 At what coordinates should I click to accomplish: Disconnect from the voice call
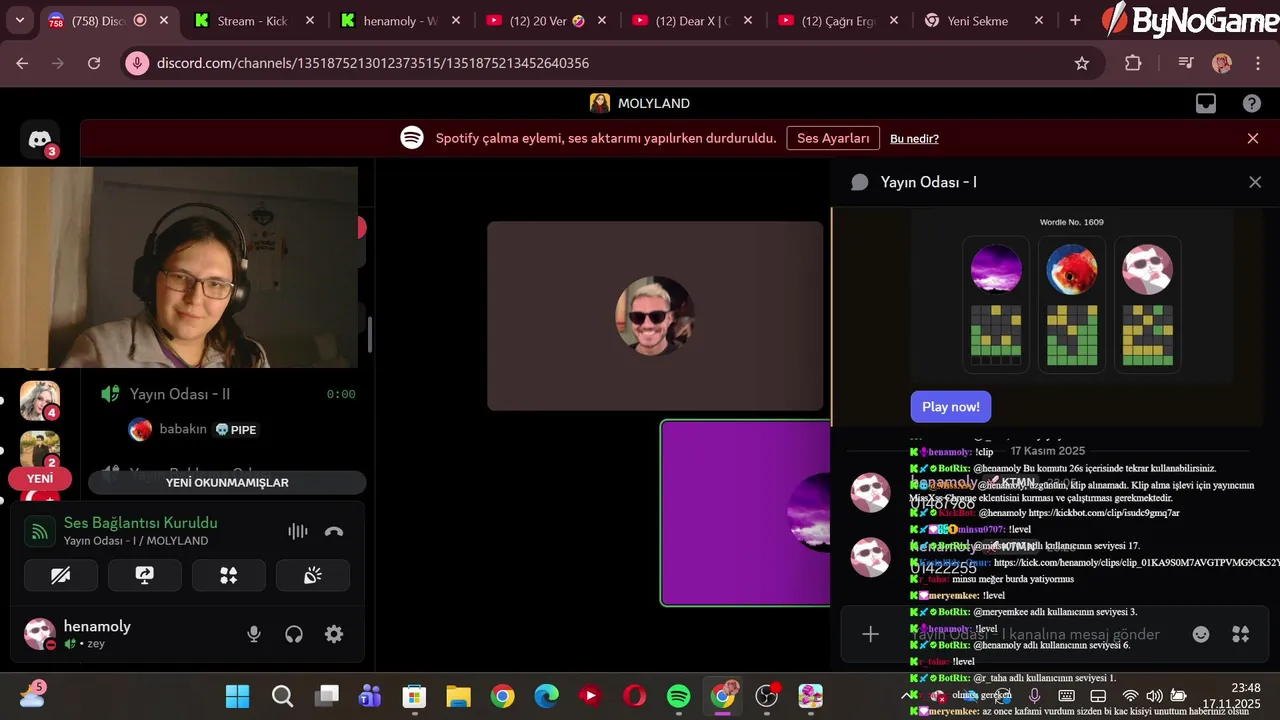coord(334,531)
